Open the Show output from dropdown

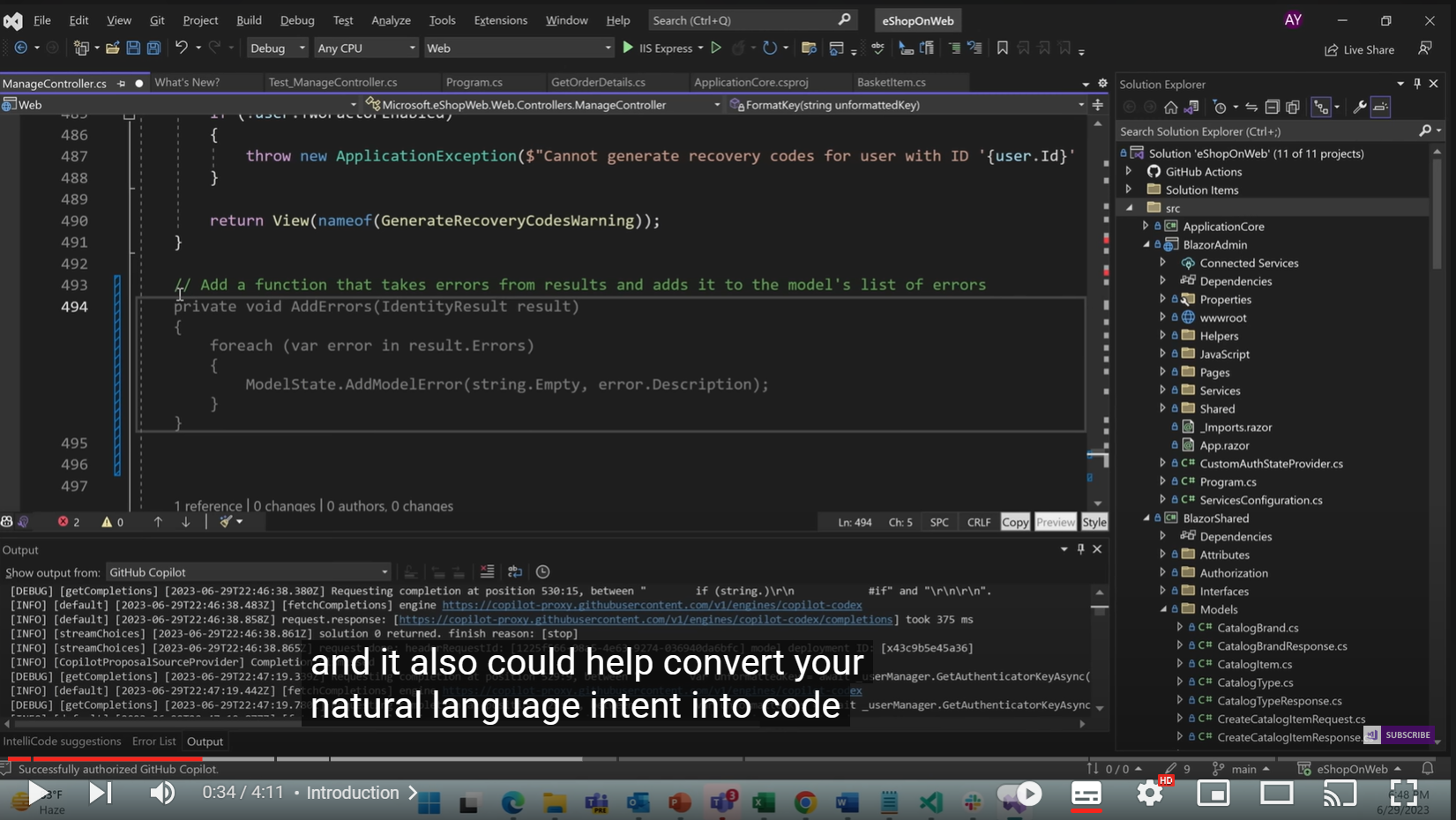[249, 572]
